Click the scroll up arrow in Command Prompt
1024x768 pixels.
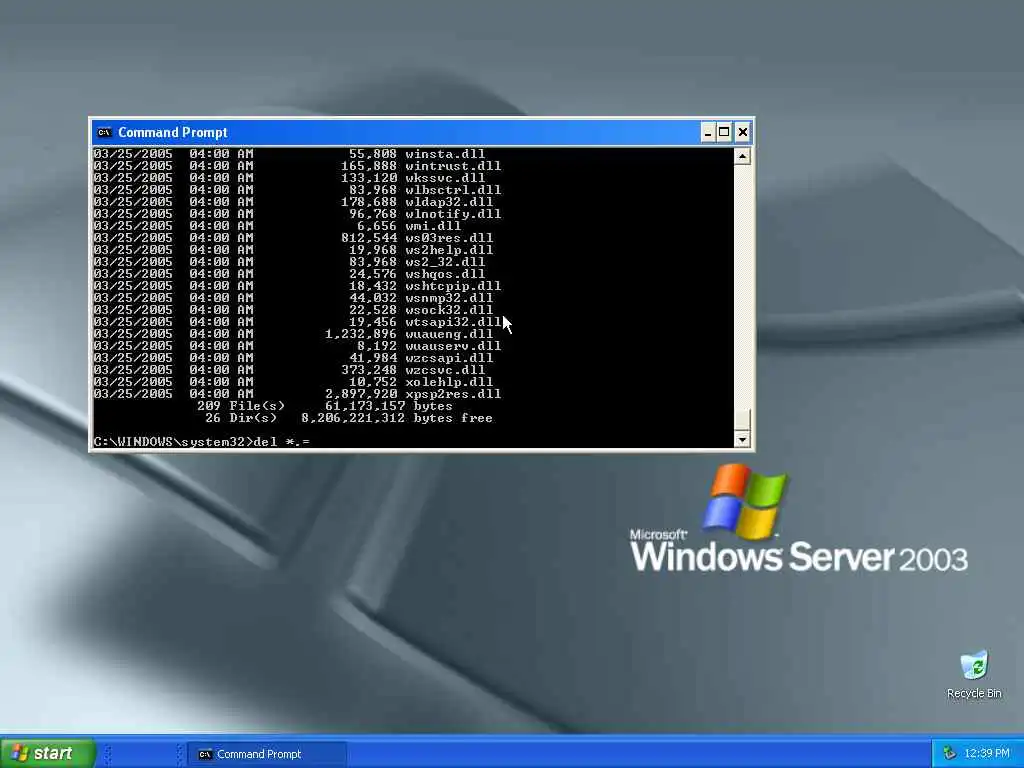point(742,156)
